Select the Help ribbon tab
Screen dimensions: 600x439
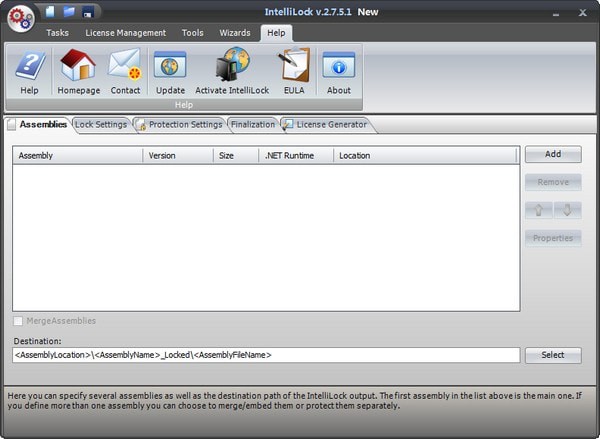(x=276, y=33)
